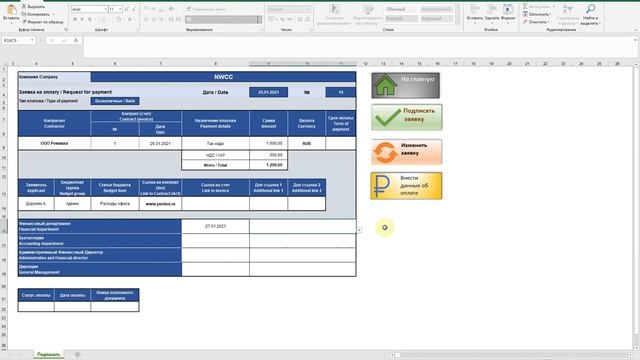Toggle underline formatting
This screenshot has height=360, width=640.
(89, 19)
